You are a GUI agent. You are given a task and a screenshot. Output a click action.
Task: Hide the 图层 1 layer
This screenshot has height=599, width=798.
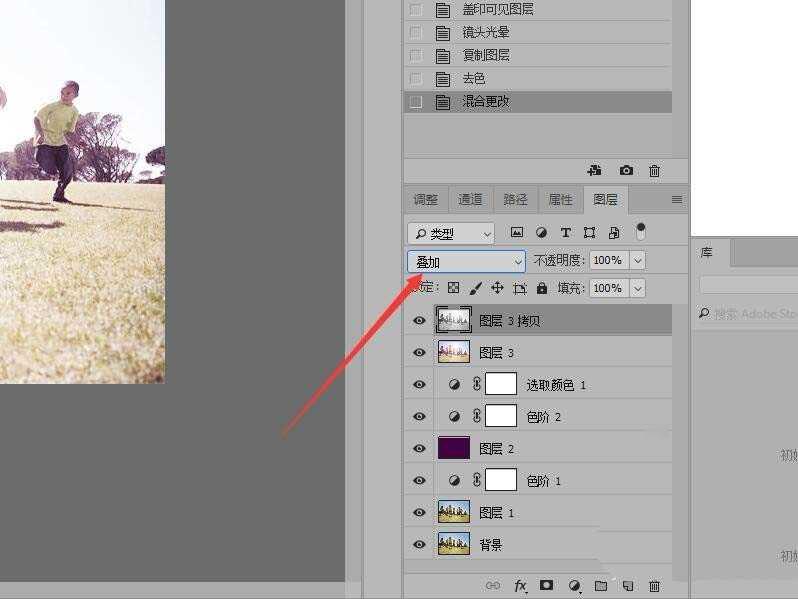pos(419,512)
